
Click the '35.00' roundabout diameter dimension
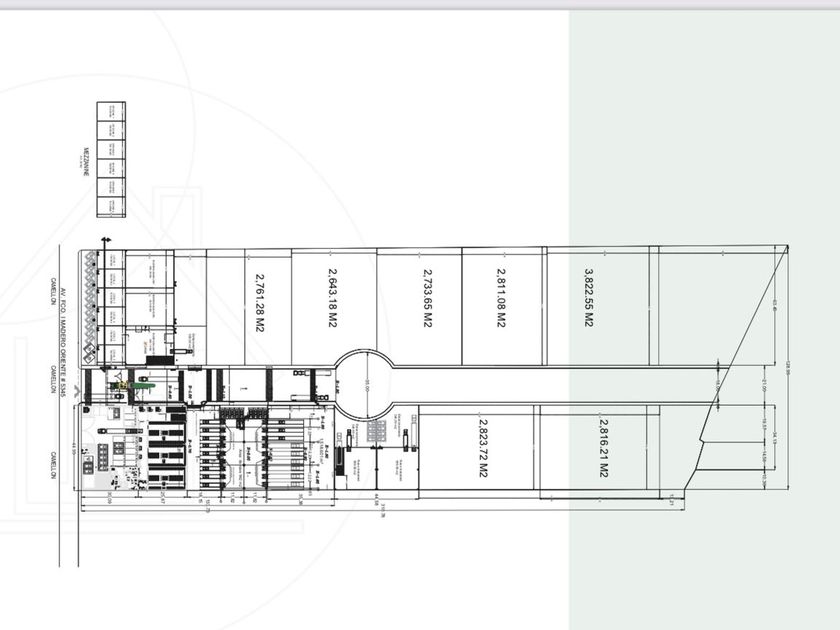367,386
